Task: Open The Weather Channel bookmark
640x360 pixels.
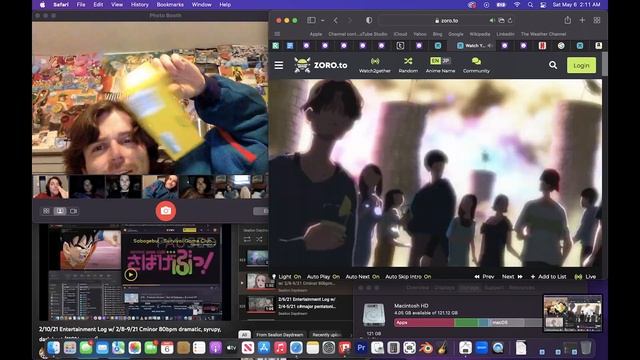Action: click(543, 34)
